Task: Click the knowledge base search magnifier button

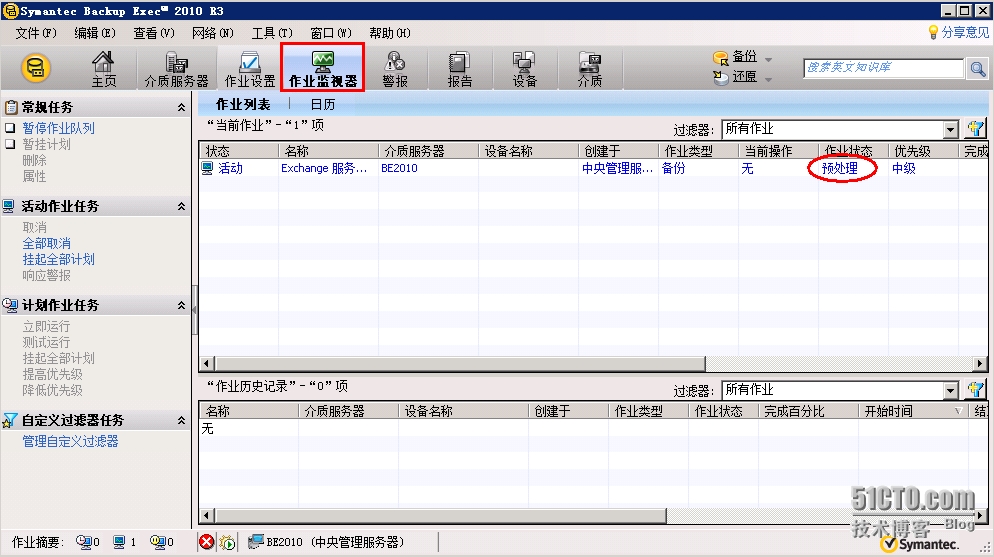Action: click(978, 68)
